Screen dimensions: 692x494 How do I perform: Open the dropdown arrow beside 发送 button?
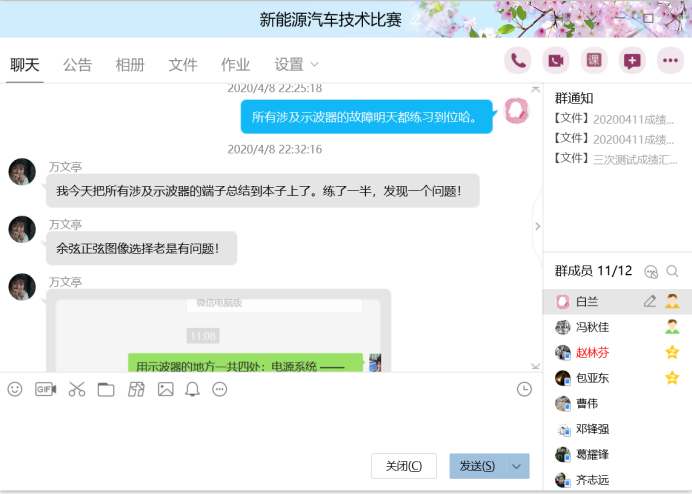tap(517, 466)
